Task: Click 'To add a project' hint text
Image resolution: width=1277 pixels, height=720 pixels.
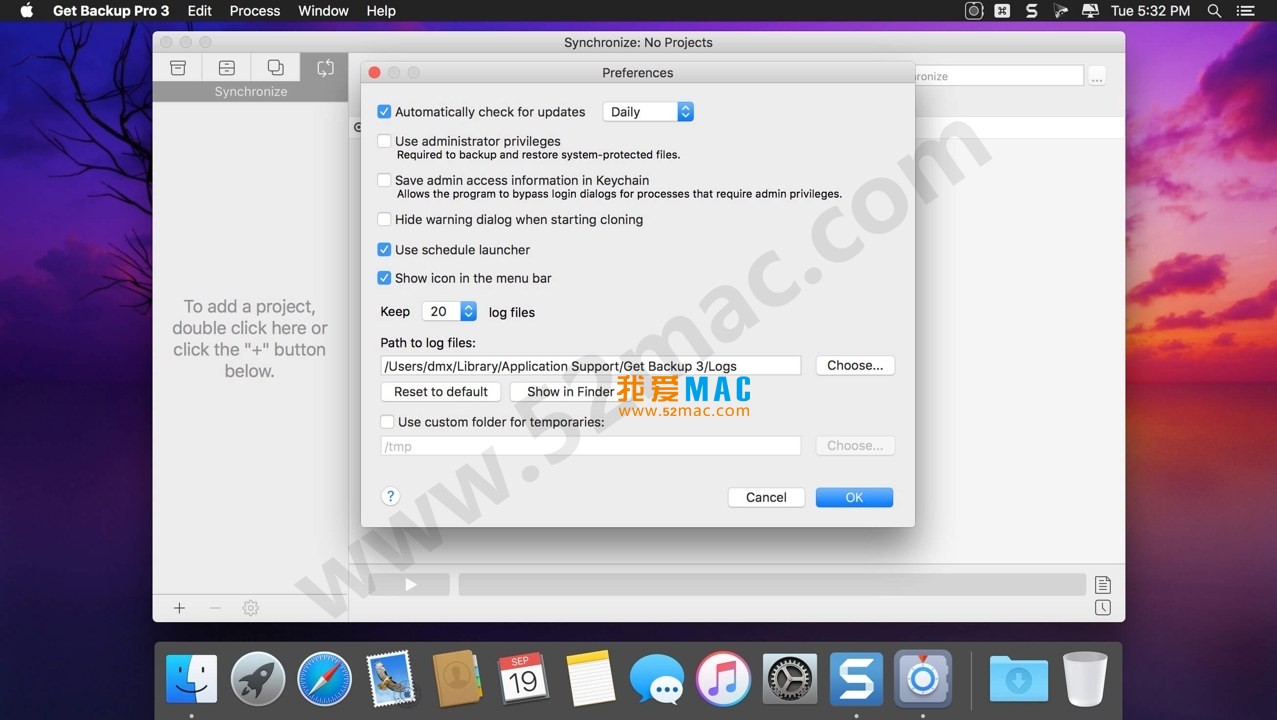Action: (250, 339)
